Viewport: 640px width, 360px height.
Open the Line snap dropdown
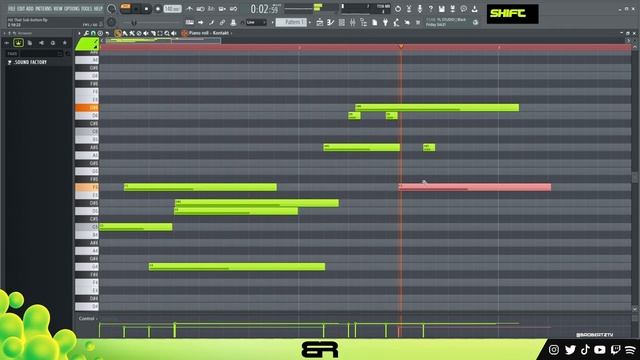click(256, 22)
